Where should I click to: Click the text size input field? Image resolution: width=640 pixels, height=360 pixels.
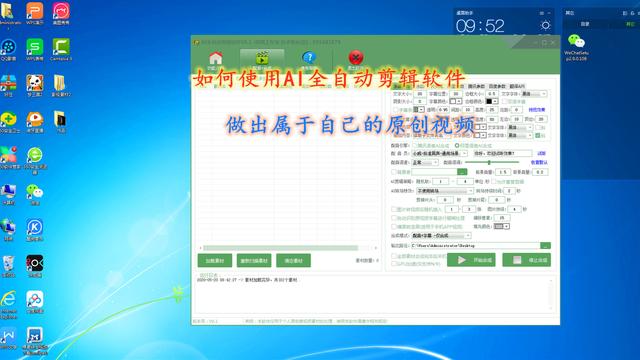click(x=420, y=94)
